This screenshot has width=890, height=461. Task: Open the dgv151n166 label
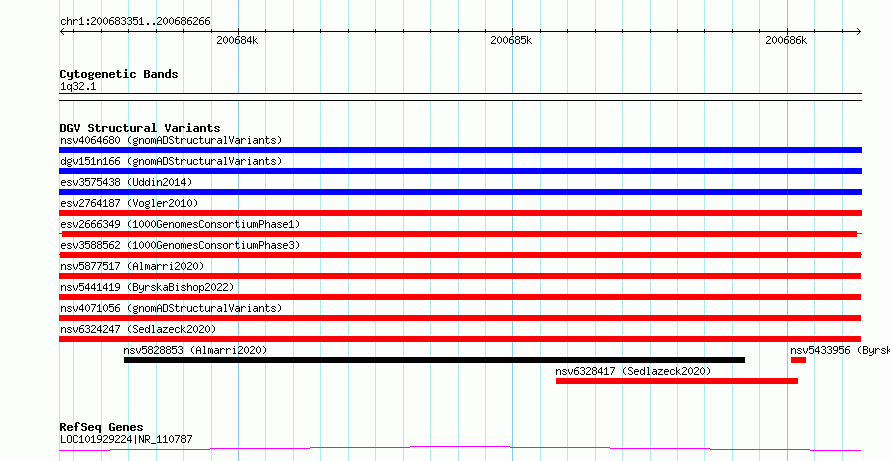click(171, 161)
